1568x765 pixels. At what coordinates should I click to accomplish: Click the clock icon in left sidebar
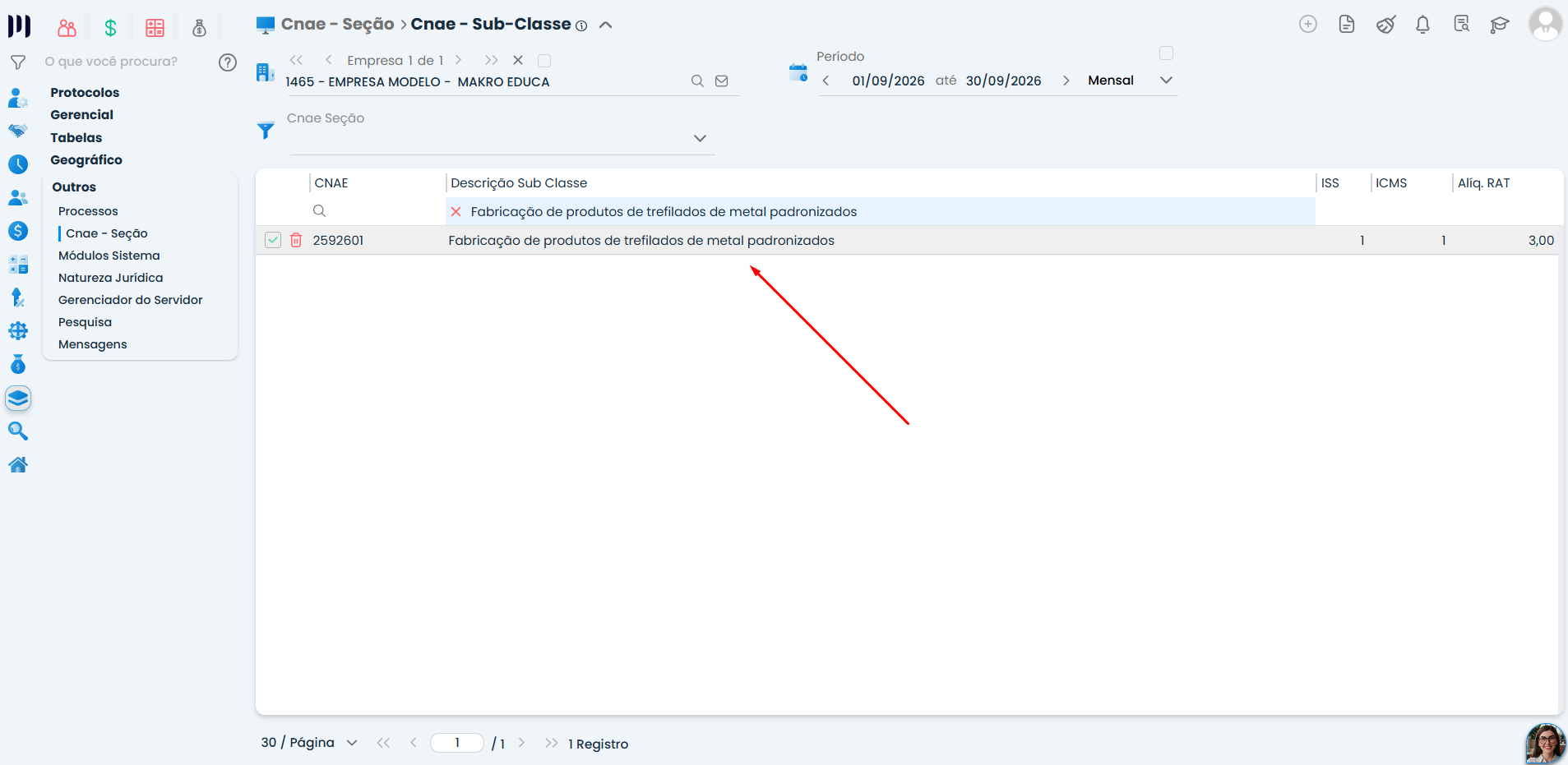(18, 164)
